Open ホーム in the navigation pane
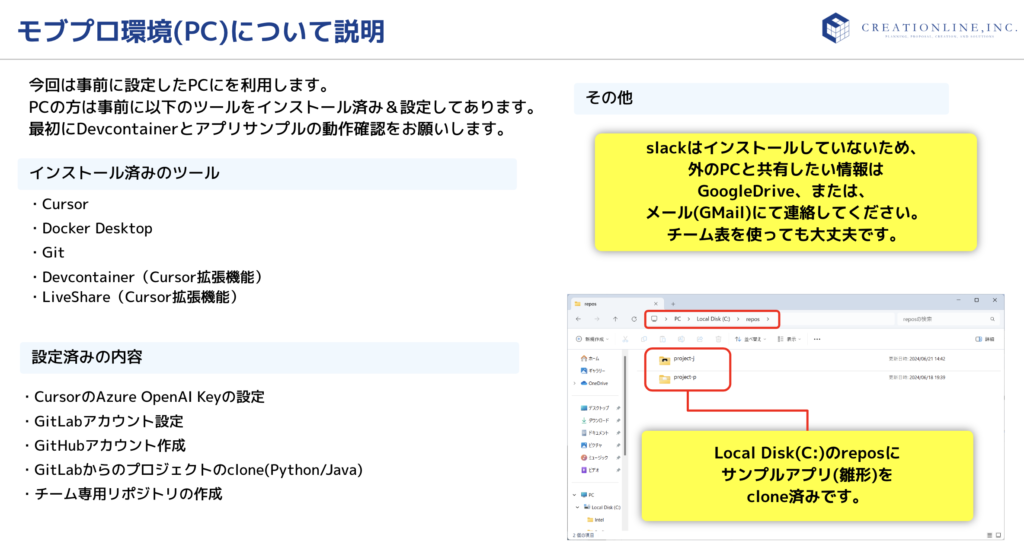1024x547 pixels. tap(590, 358)
